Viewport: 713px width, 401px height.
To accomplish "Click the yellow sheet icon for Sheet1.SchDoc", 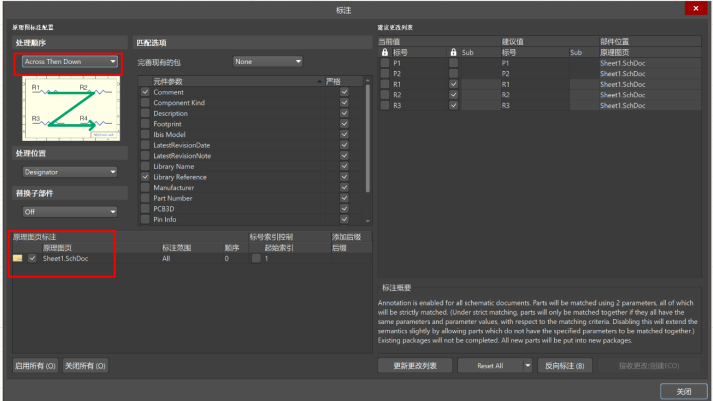I will coord(18,258).
